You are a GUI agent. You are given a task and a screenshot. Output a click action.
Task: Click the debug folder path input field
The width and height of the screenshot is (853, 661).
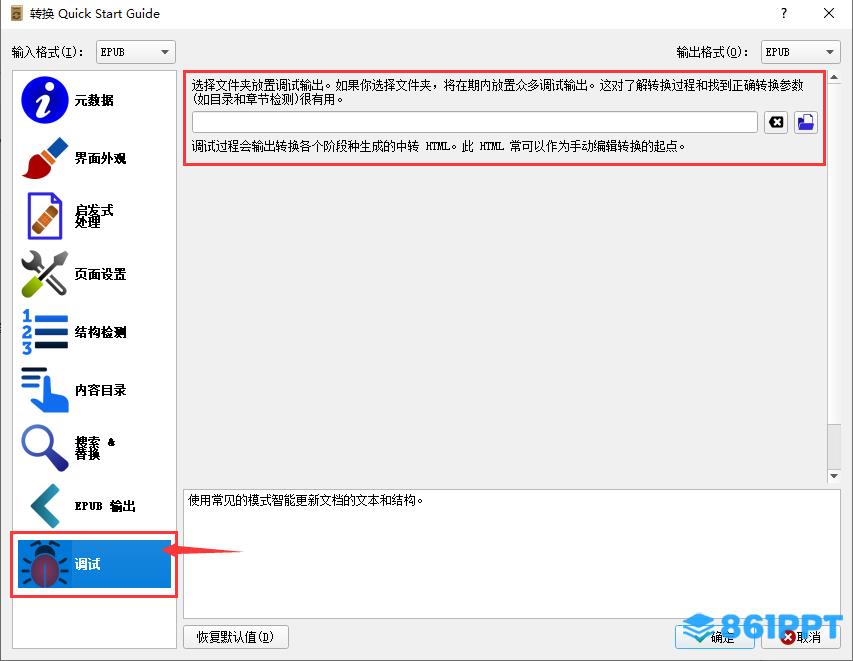coord(474,122)
